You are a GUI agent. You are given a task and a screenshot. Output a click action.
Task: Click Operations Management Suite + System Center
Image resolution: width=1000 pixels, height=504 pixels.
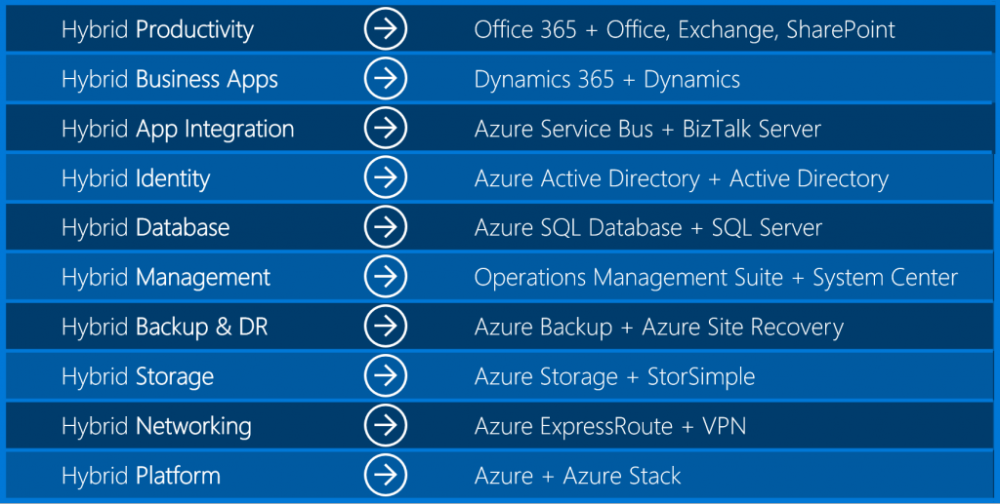point(716,278)
